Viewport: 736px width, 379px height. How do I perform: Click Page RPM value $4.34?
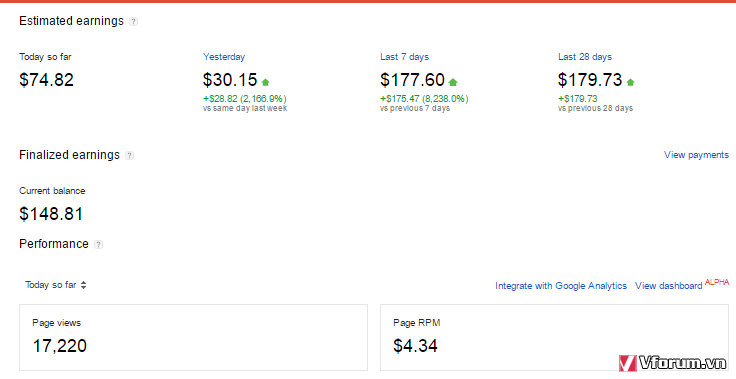tap(415, 346)
